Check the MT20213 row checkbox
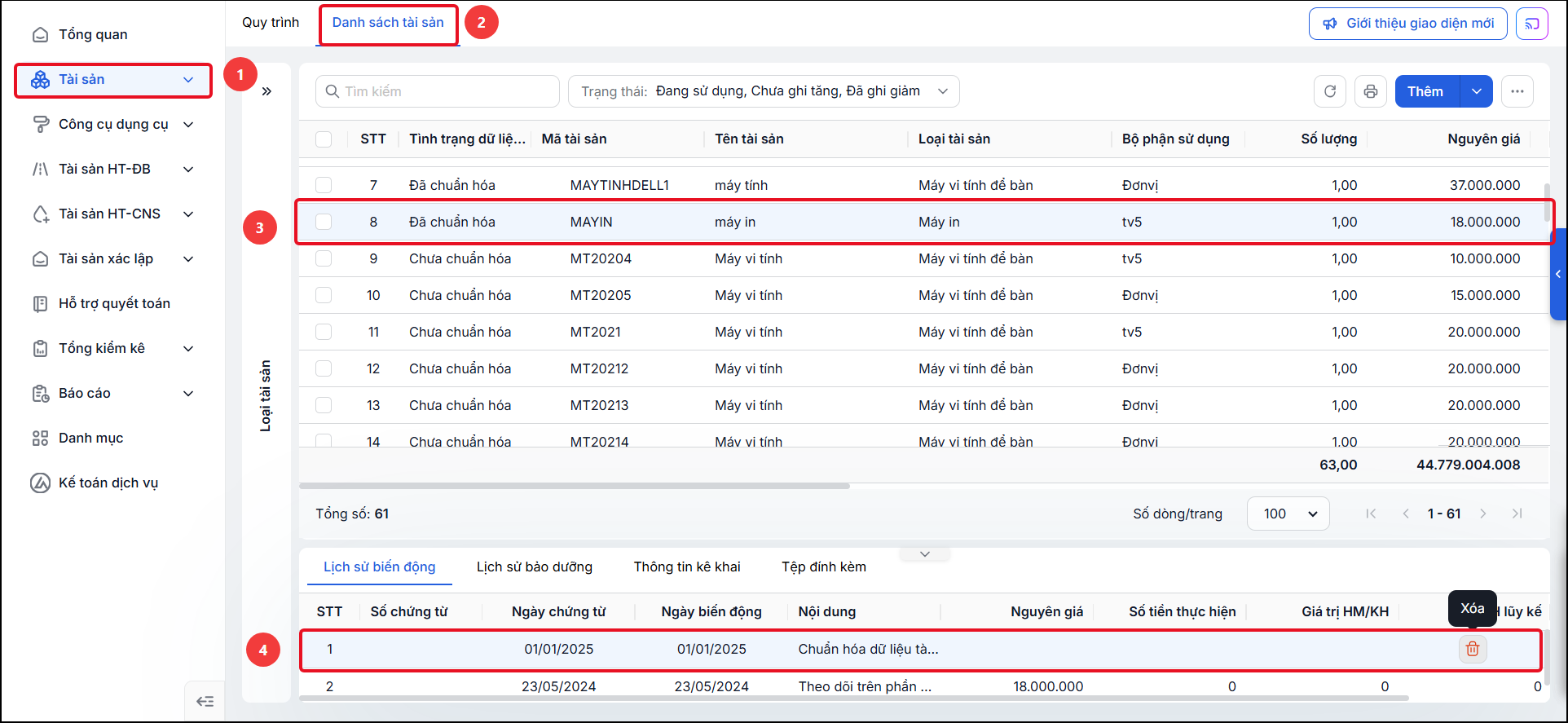1568x723 pixels. coord(324,405)
